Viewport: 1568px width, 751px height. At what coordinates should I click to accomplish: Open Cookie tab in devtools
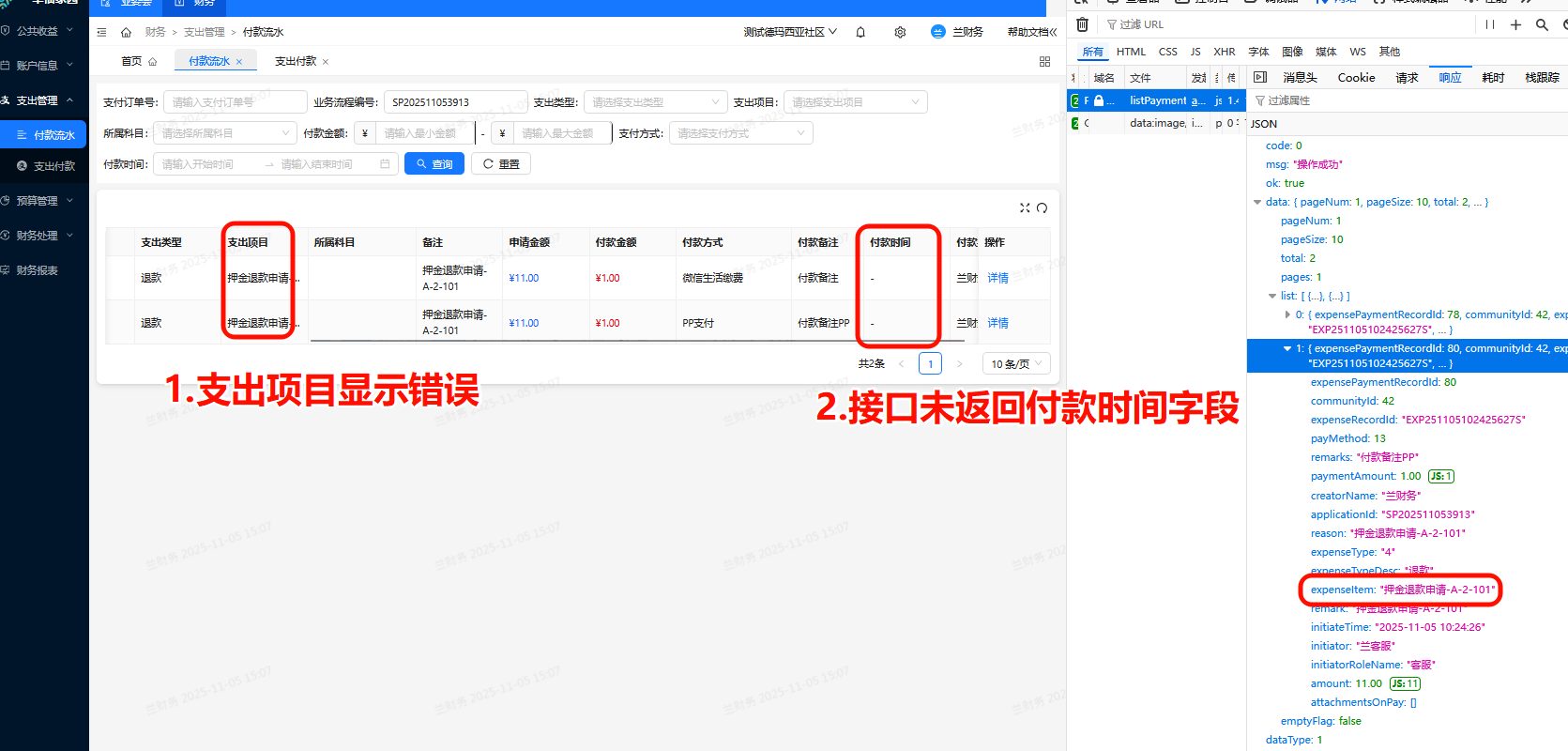coord(1356,78)
